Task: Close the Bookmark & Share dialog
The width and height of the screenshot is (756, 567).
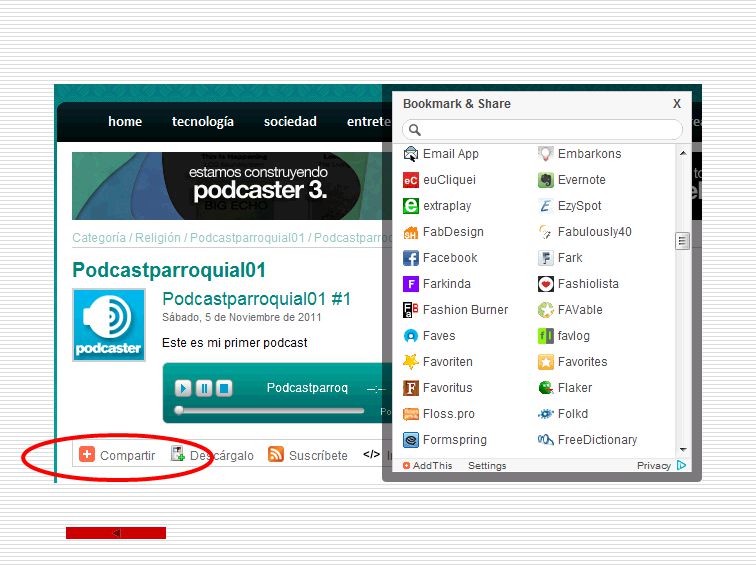Action: pyautogui.click(x=677, y=104)
